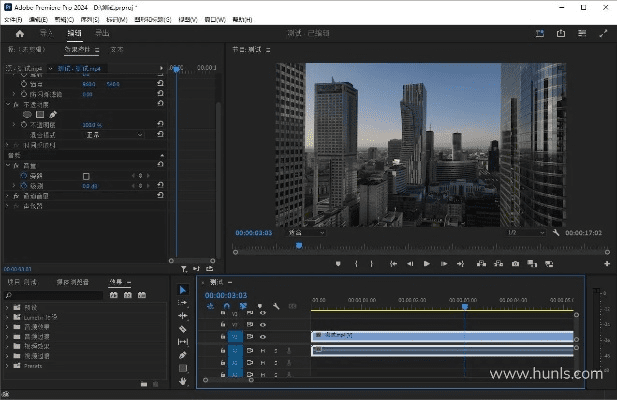Viewport: 617px width, 400px height.
Task: Select the Slip tool
Action: [x=183, y=342]
